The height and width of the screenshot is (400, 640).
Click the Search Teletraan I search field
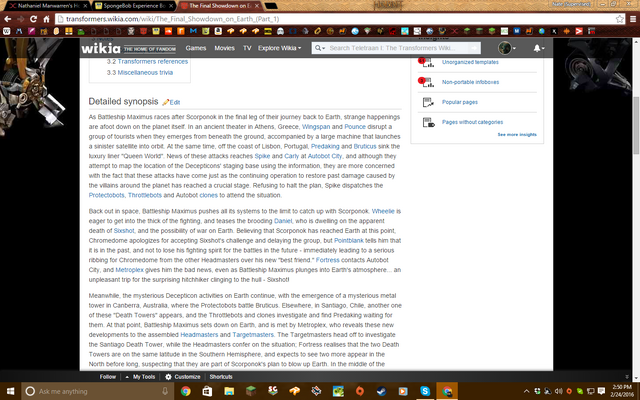(396, 48)
